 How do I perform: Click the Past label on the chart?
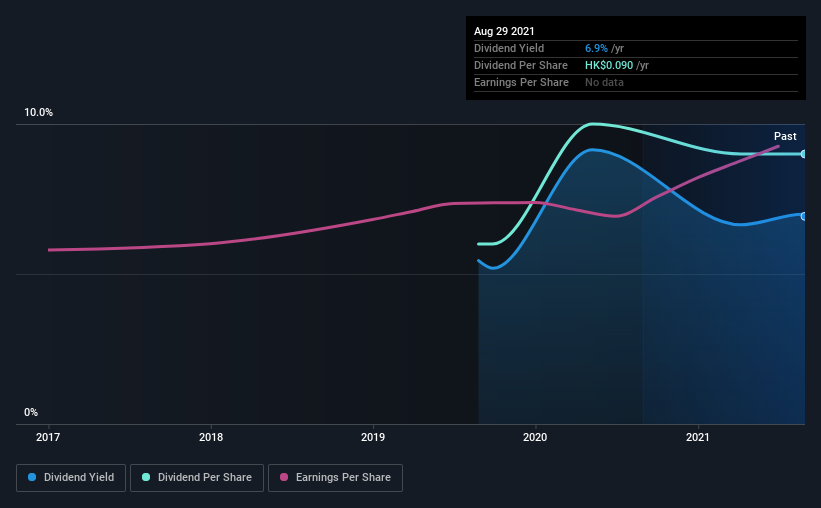(785, 136)
